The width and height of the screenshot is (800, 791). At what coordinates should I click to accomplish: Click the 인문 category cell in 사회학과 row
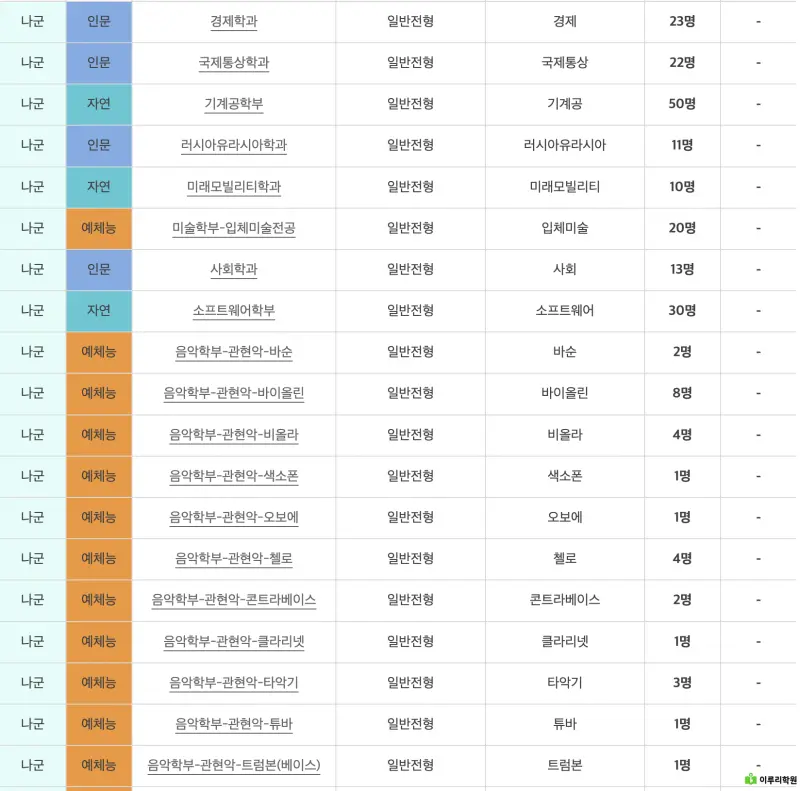point(99,269)
